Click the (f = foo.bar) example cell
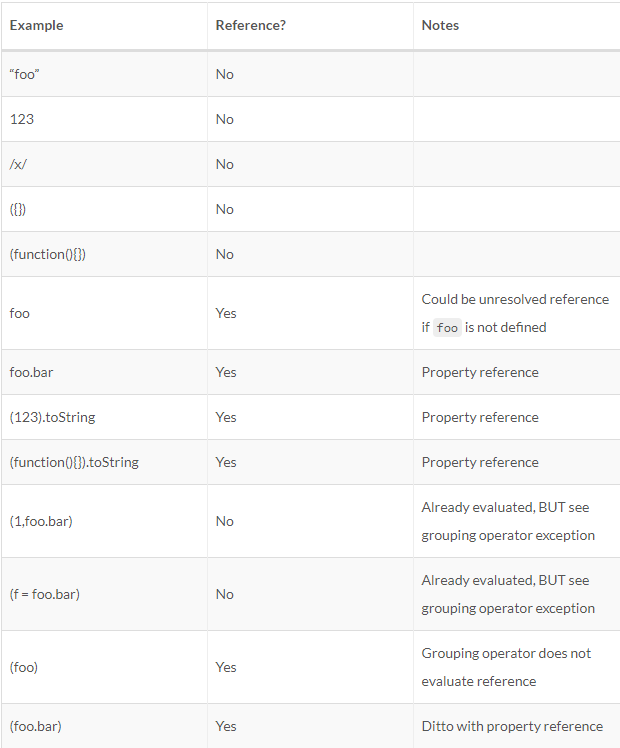The image size is (620, 748). click(x=45, y=594)
